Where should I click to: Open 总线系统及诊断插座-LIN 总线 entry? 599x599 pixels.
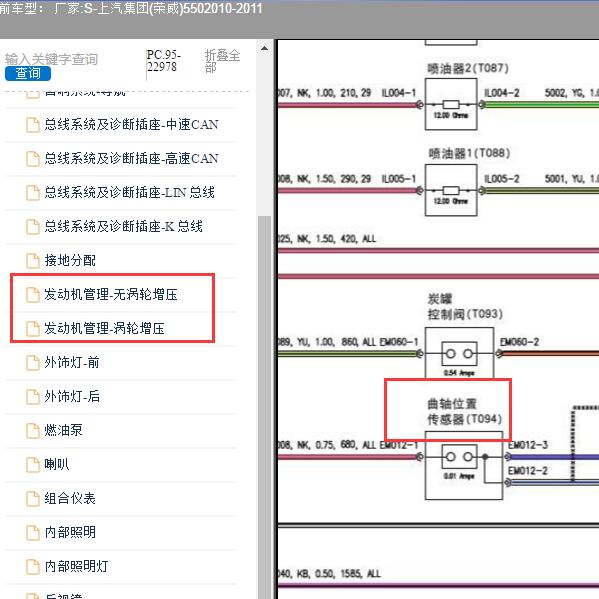tap(130, 193)
